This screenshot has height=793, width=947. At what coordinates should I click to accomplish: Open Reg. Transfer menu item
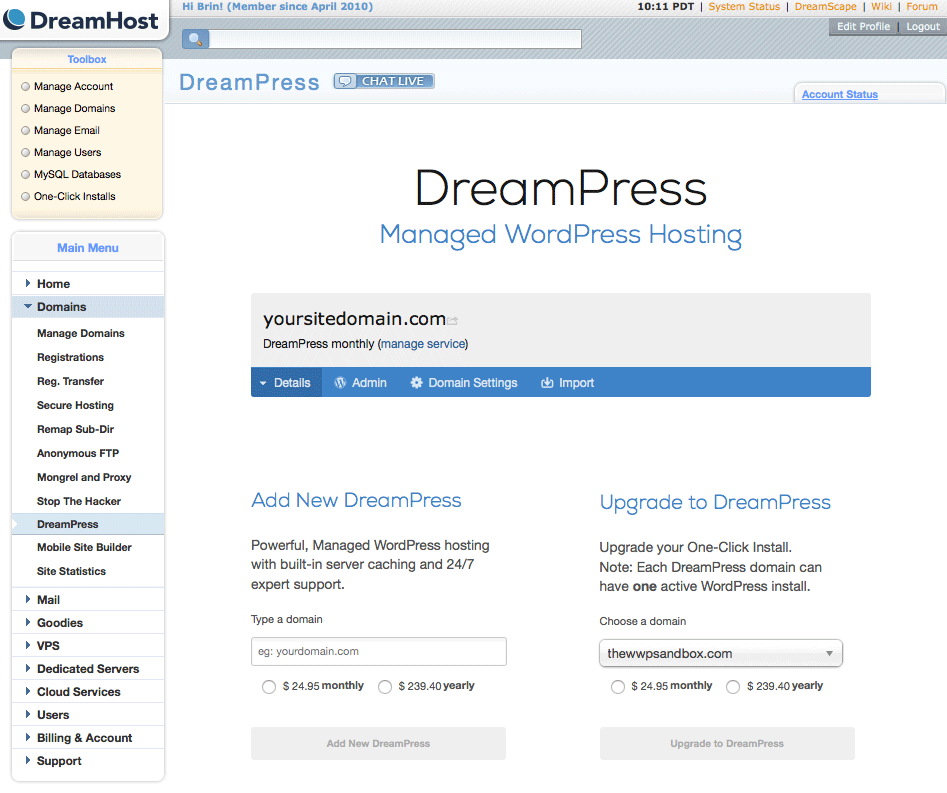pos(70,382)
